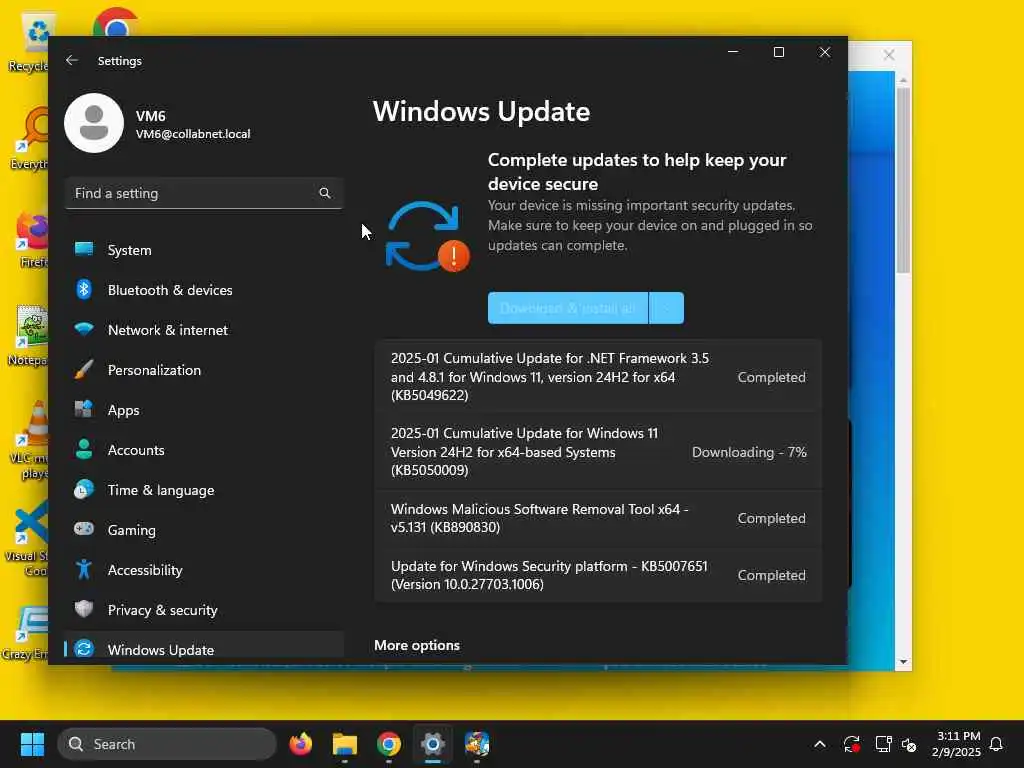The image size is (1024, 768).
Task: Select Accounts in the sidebar
Action: click(x=204, y=449)
